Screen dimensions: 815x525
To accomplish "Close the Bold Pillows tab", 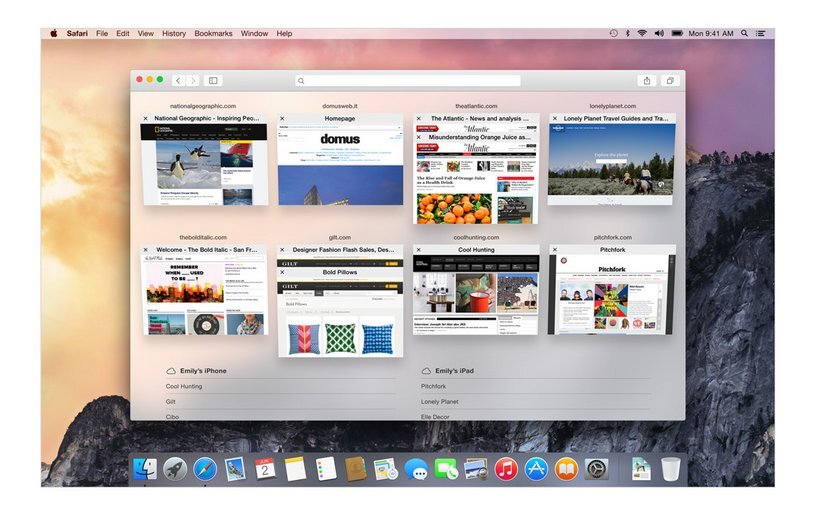I will 282,272.
